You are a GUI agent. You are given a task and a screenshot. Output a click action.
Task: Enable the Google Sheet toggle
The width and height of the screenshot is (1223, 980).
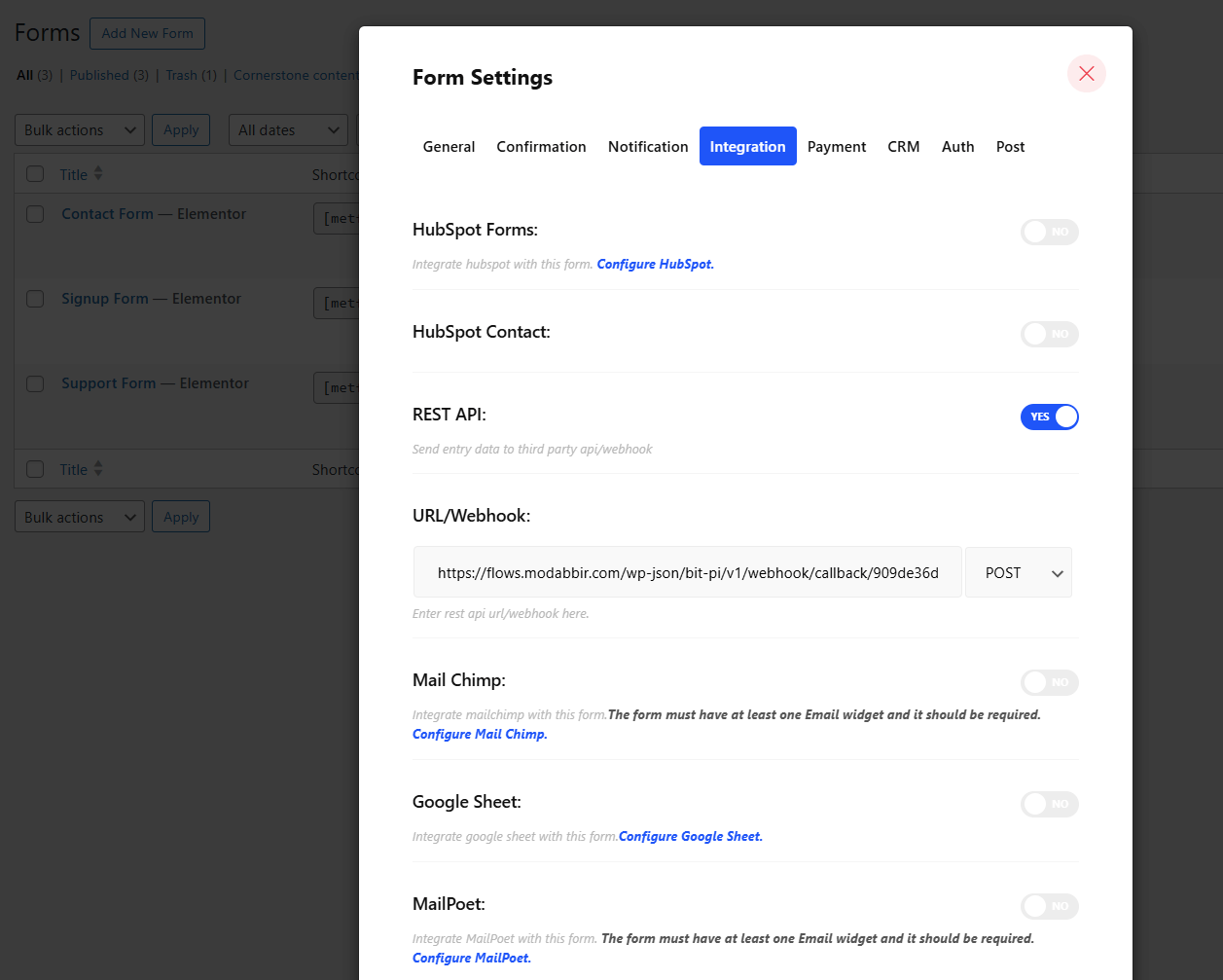click(x=1050, y=804)
